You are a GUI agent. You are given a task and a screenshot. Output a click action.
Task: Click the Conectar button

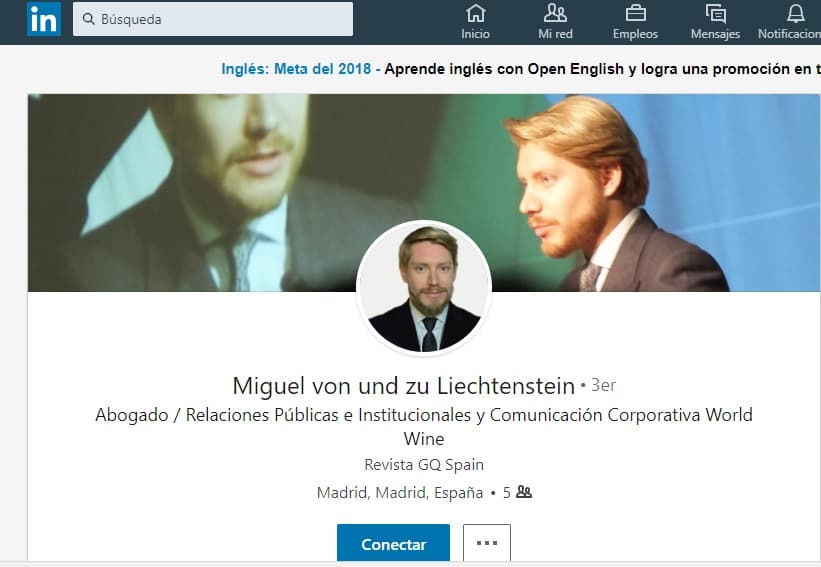pos(393,544)
